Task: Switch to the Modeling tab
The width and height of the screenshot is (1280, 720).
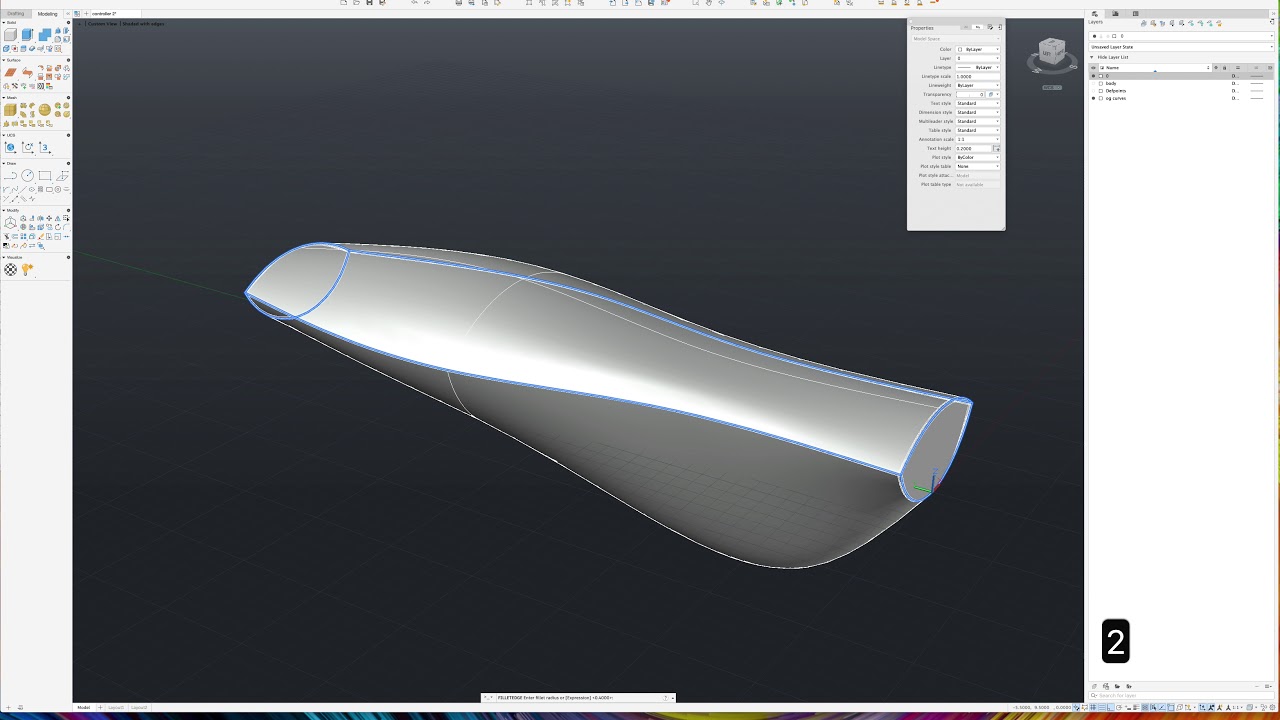Action: [47, 14]
